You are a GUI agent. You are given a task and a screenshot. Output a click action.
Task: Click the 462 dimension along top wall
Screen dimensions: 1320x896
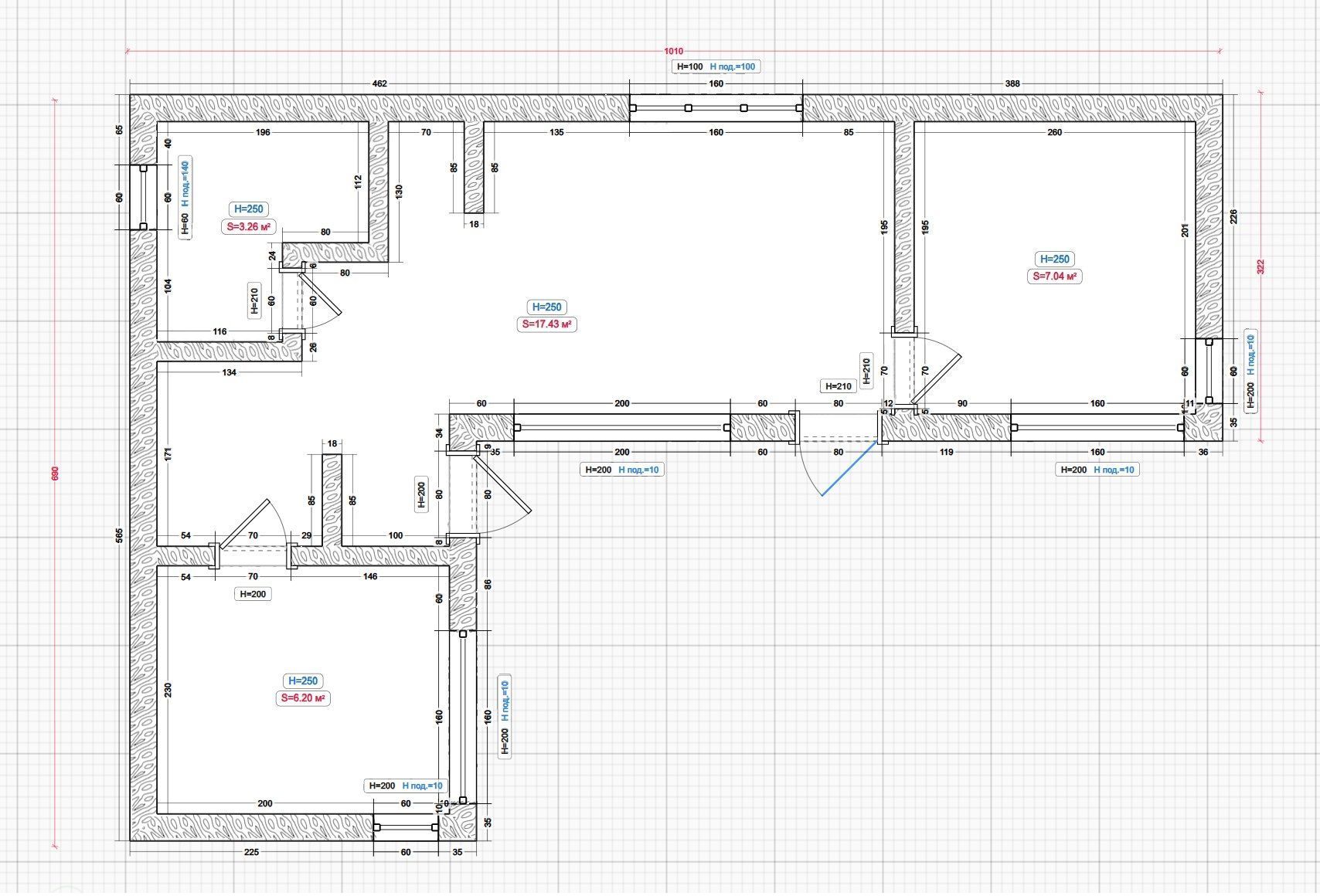(x=379, y=83)
